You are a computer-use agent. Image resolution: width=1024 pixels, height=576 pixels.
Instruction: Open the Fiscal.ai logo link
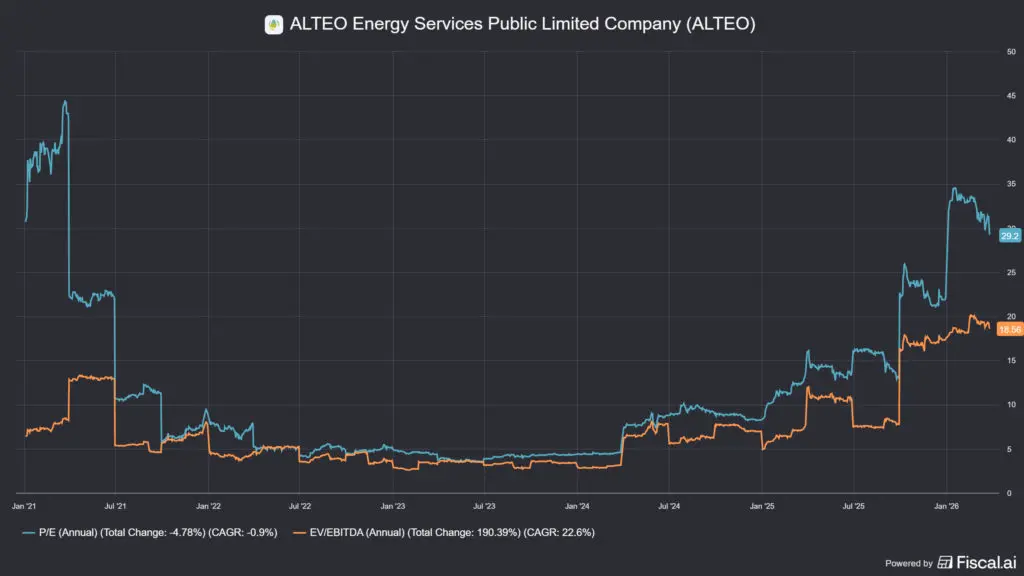click(x=978, y=562)
